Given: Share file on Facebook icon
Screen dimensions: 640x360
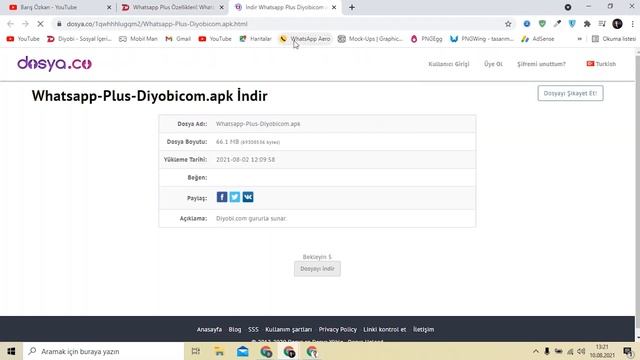Looking at the screenshot, I should (222, 197).
